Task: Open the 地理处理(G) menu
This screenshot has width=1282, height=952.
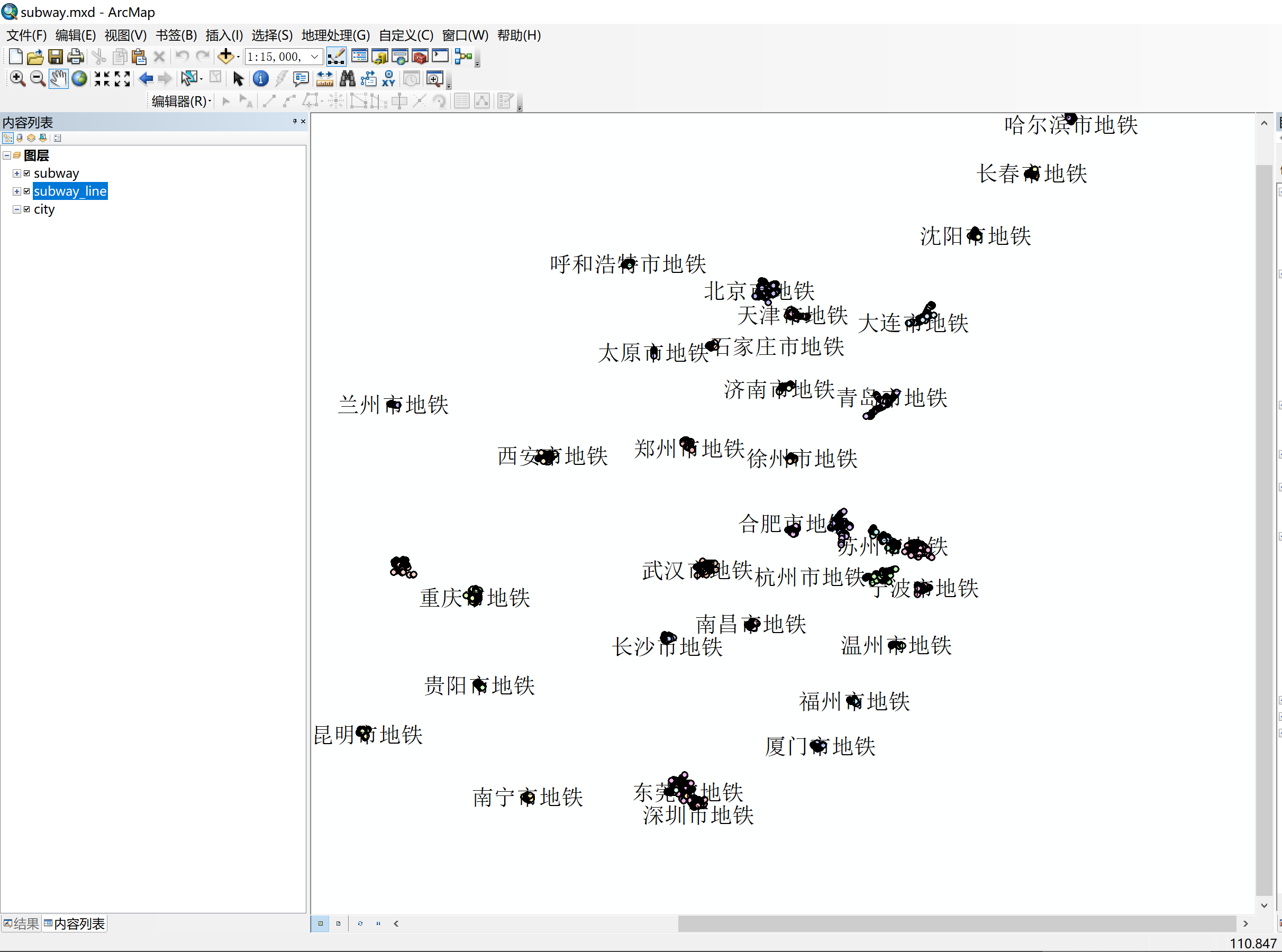Action: point(334,35)
